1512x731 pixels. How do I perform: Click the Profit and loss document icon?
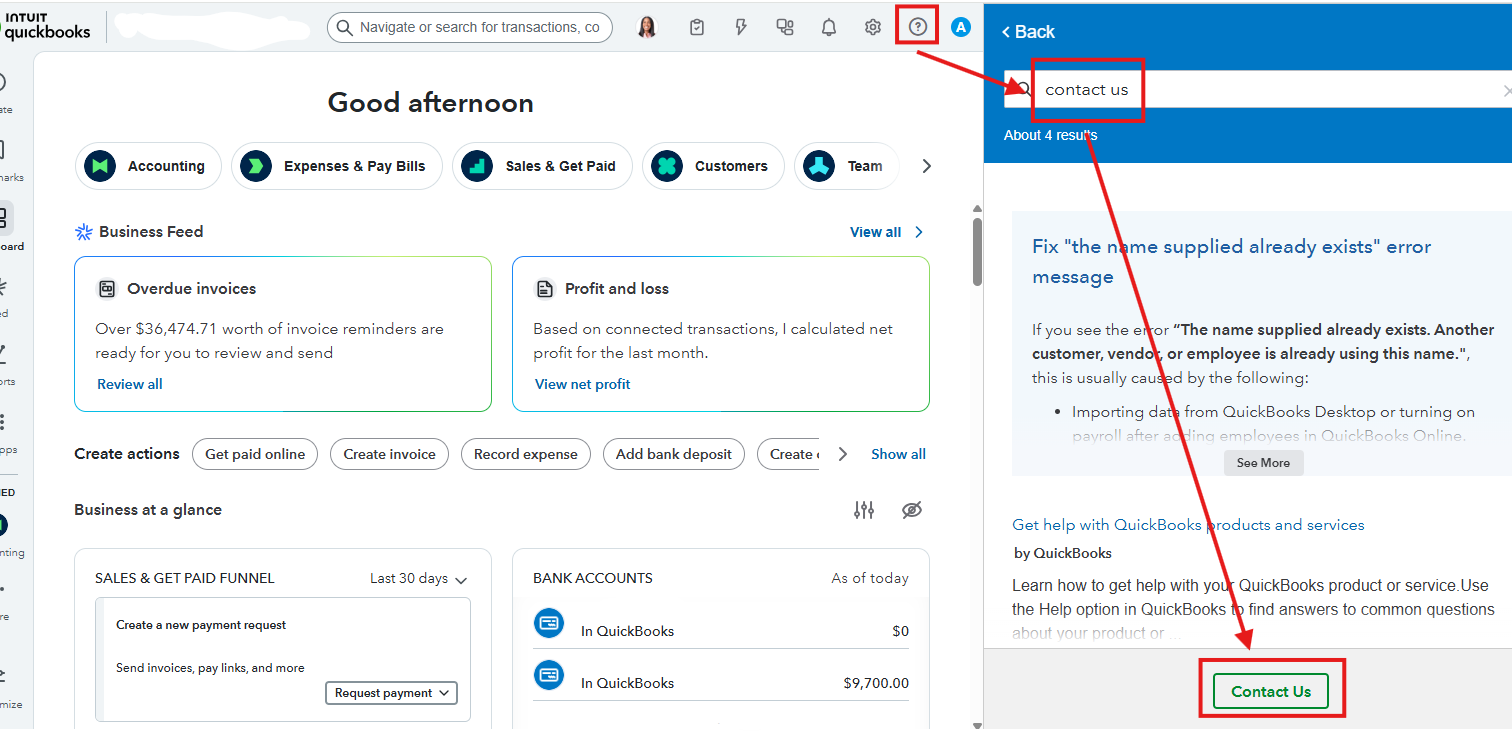tap(545, 289)
